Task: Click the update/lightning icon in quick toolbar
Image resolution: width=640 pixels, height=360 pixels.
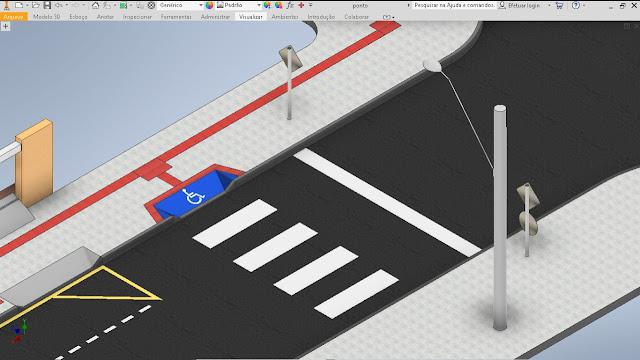Action: pyautogui.click(x=107, y=5)
